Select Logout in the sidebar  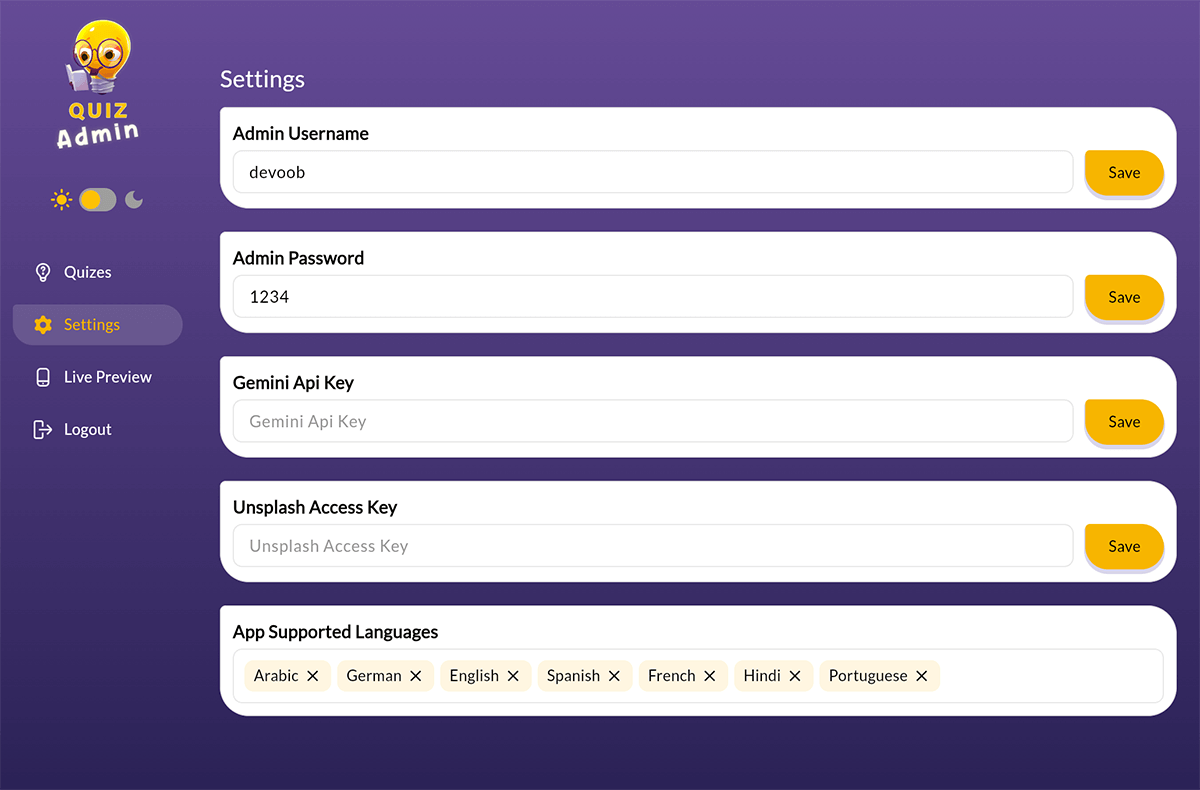tap(88, 430)
